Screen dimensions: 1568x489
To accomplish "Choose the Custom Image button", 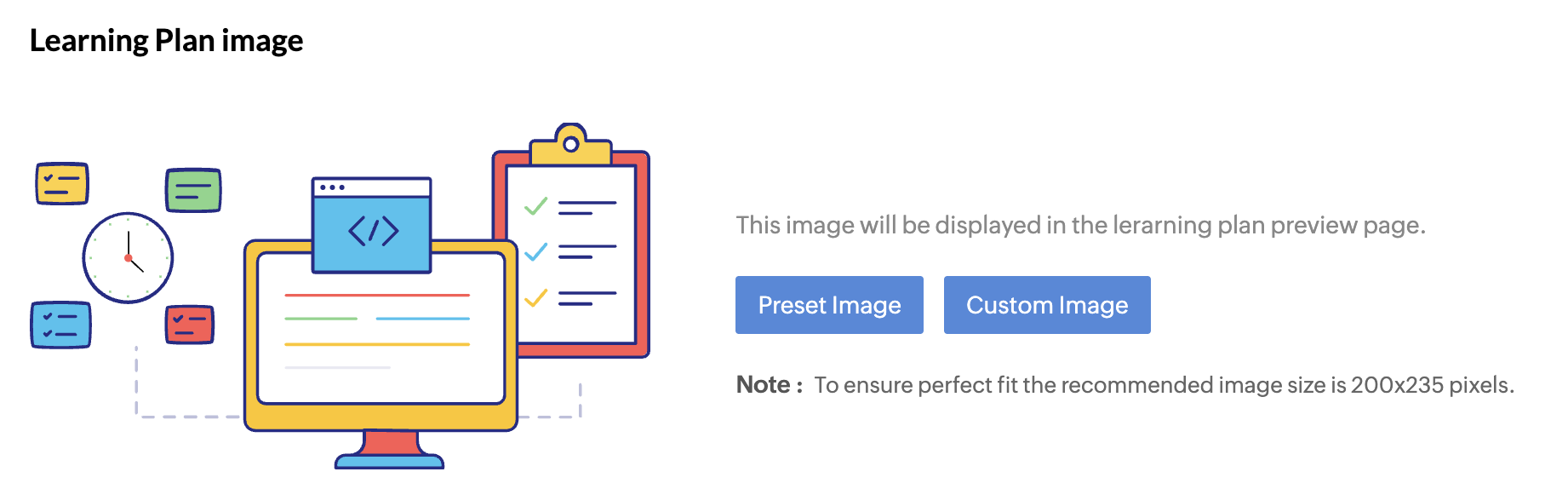I will [x=1046, y=305].
